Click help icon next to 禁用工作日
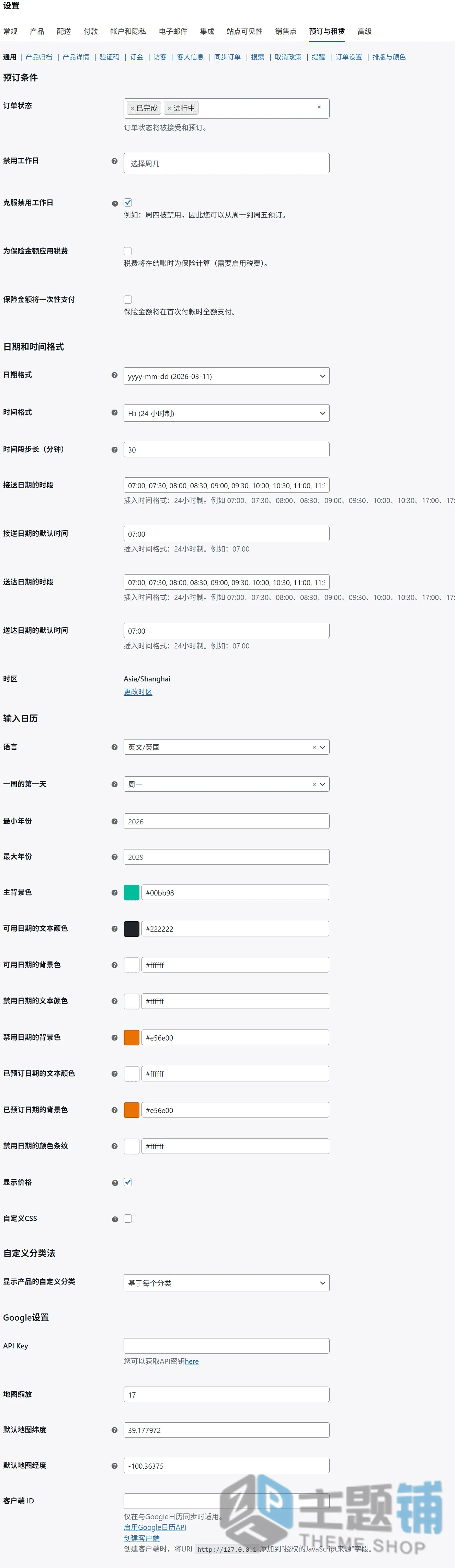 tap(114, 161)
